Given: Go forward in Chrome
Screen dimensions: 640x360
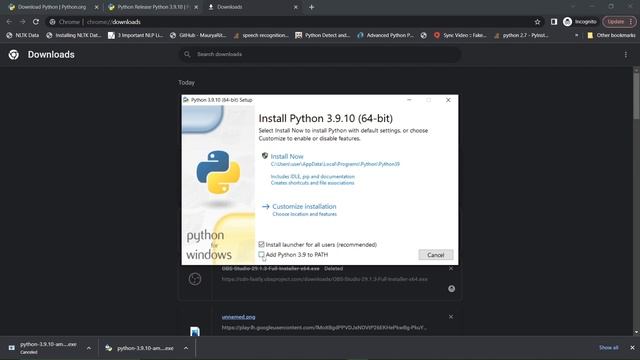Looking at the screenshot, I should pyautogui.click(x=22, y=22).
